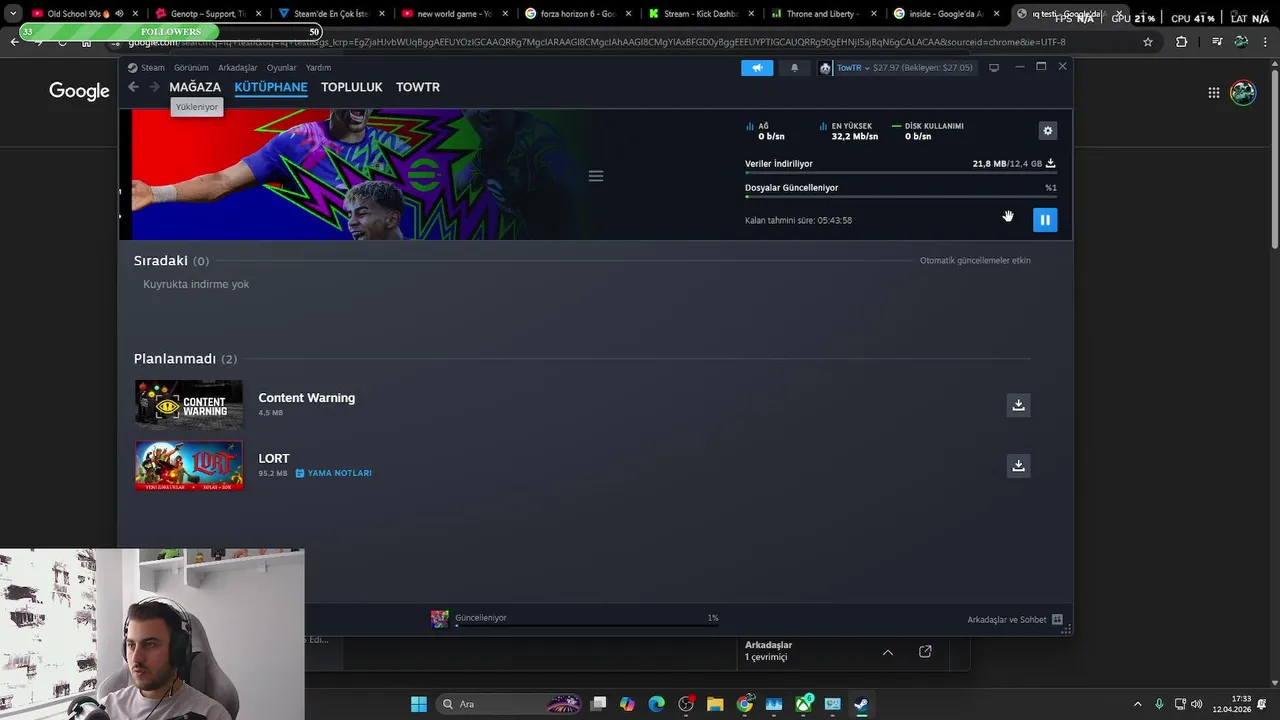Switch to Throne and Liberty browser tab
Screen dimensions: 1280x720
click(x=822, y=14)
